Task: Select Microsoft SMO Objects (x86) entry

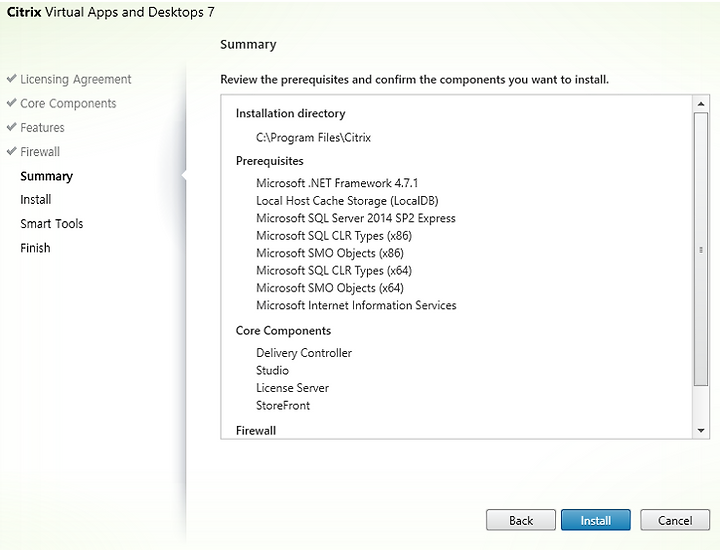Action: tap(330, 253)
